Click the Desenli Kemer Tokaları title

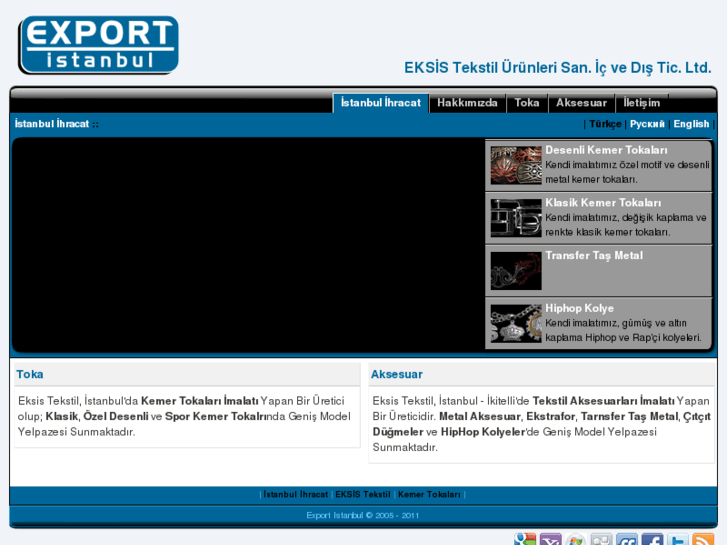(x=606, y=150)
